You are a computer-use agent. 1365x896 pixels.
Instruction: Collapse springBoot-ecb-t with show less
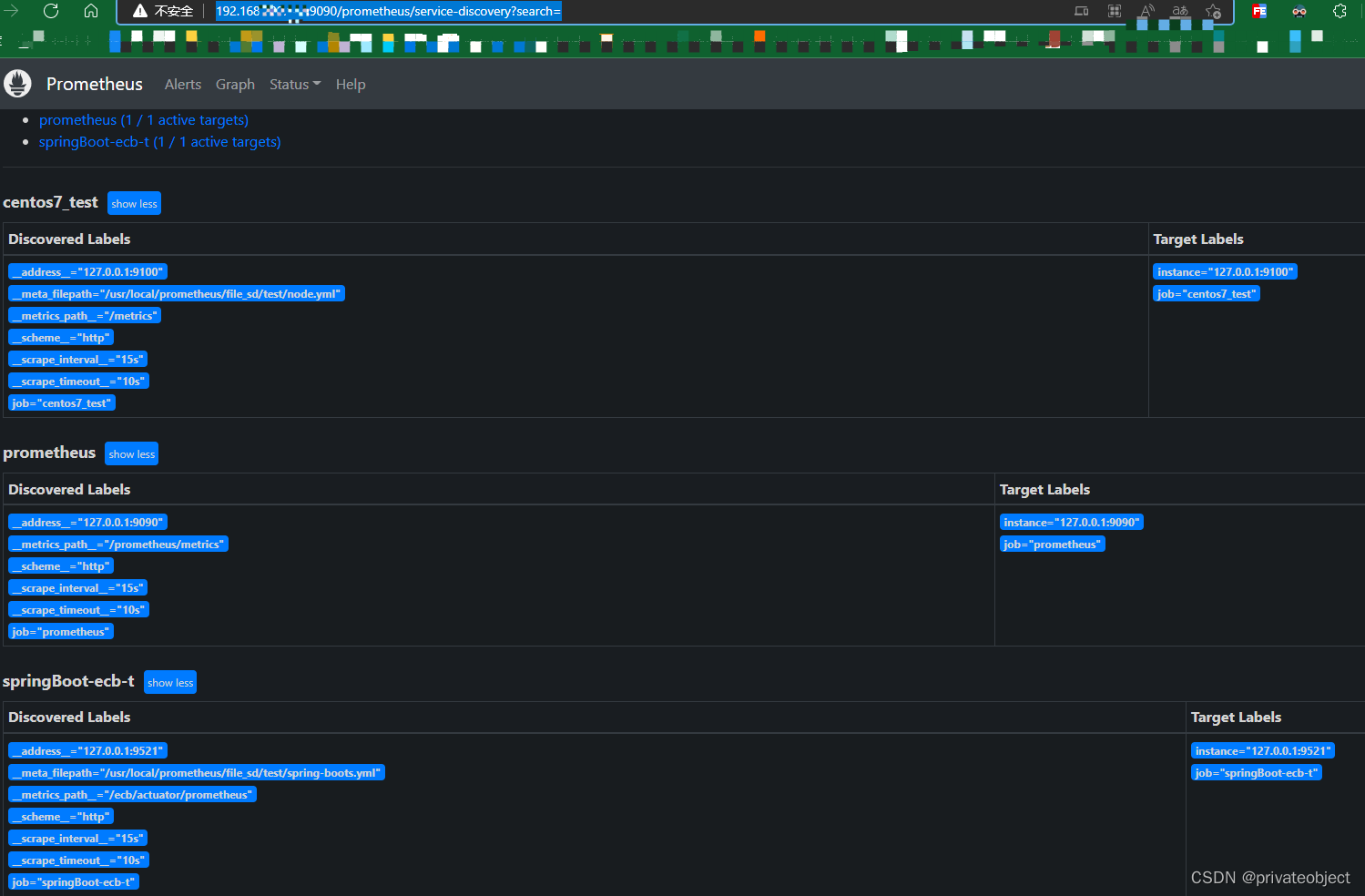[x=170, y=682]
